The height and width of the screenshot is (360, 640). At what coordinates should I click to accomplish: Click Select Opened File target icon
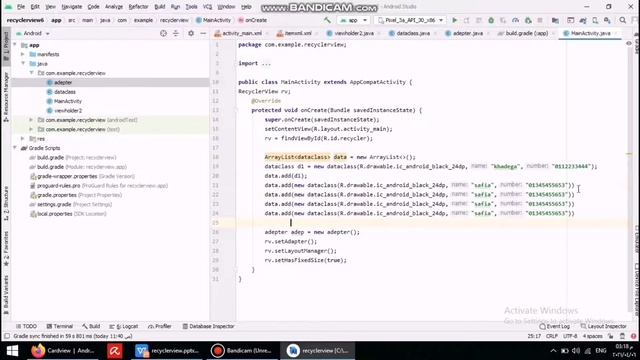pos(163,33)
